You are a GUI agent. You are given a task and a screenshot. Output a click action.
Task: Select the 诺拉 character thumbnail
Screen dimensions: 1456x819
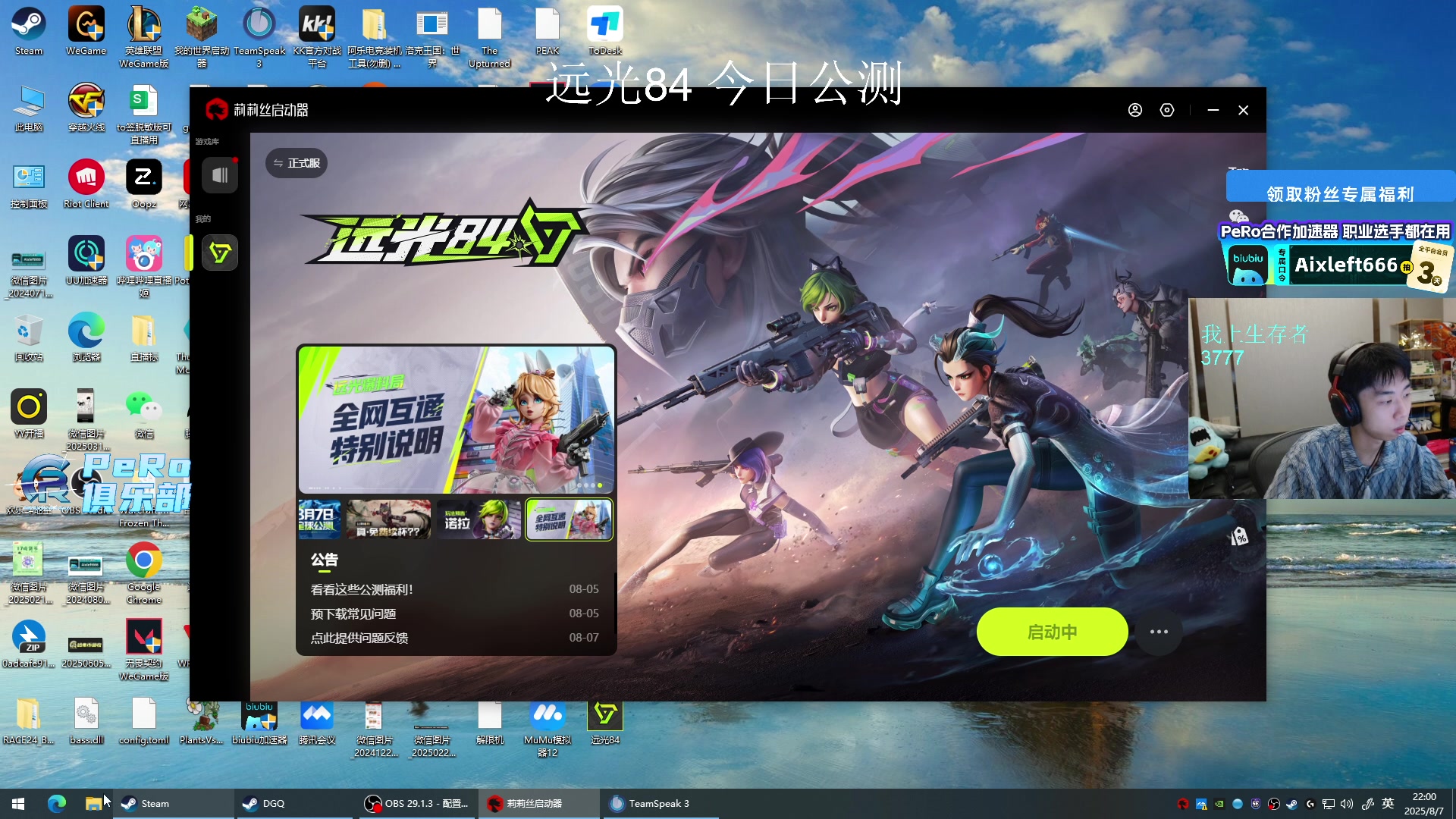(x=479, y=519)
